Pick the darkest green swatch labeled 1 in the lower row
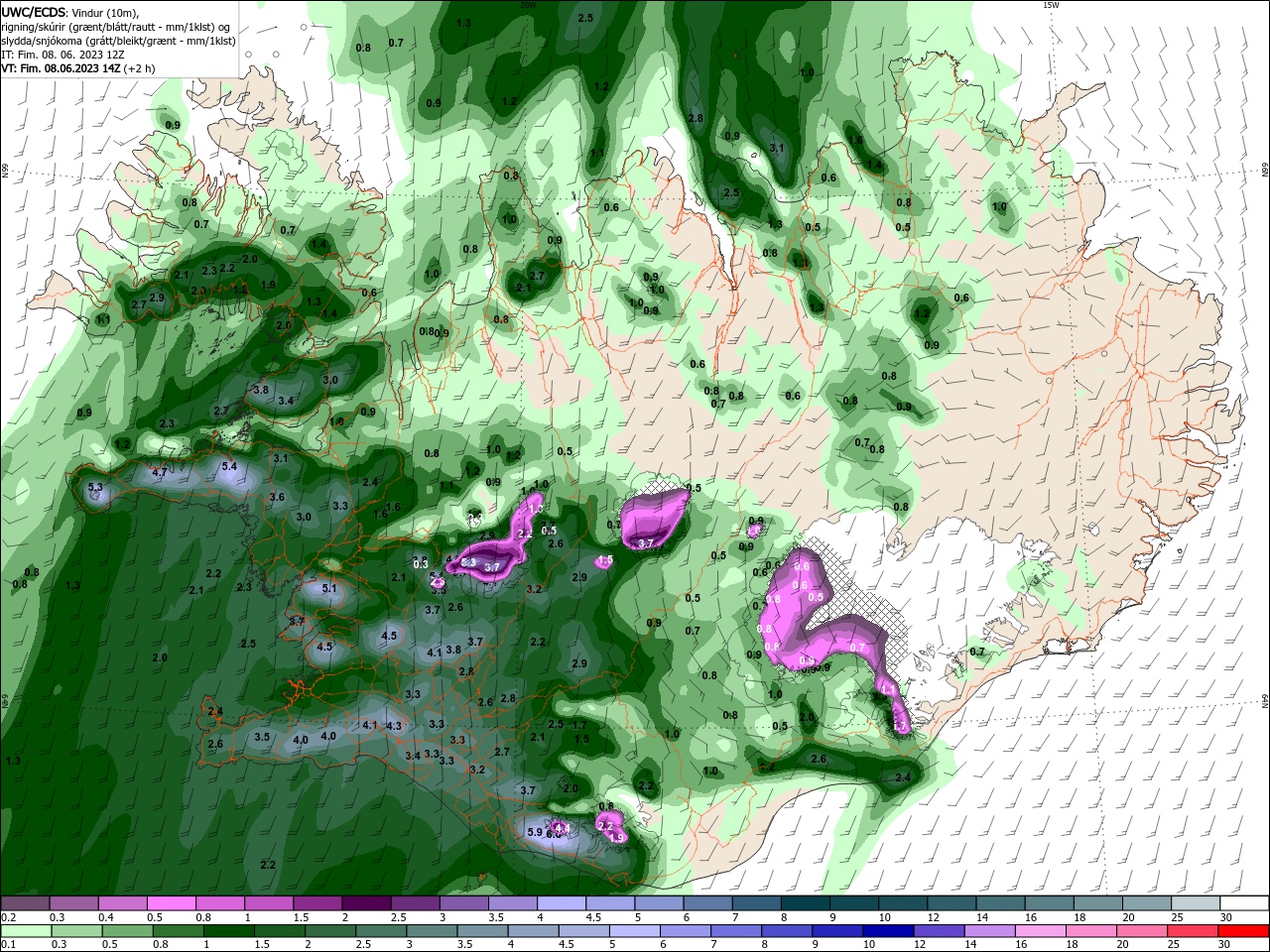The width and height of the screenshot is (1270, 952). (228, 931)
